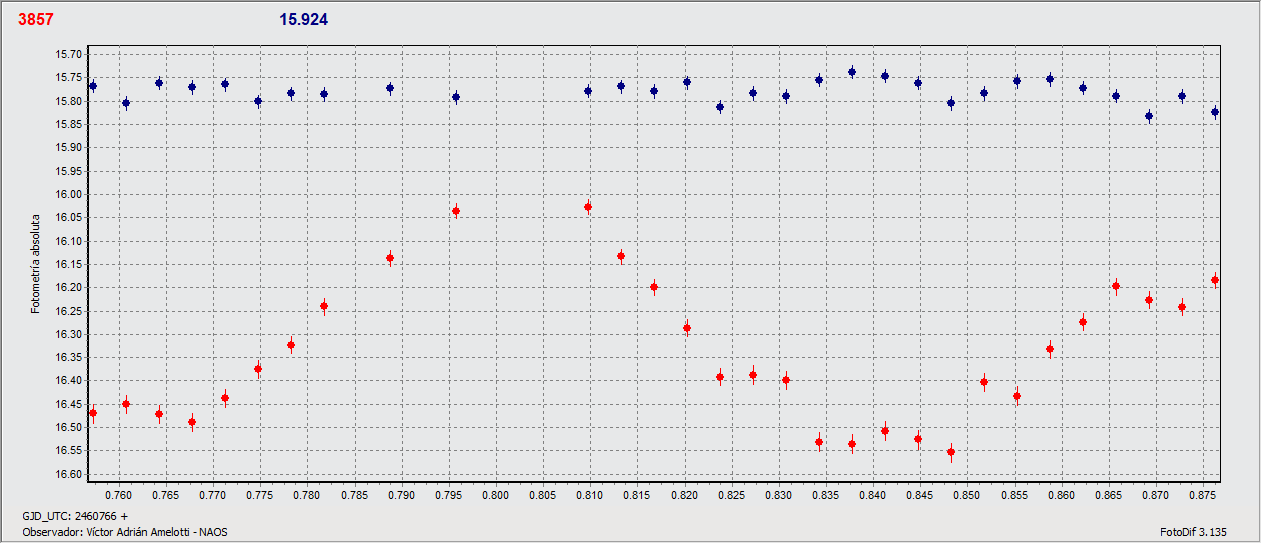Click the 0.800 x-axis tick label
Viewport: 1262px width, 544px height.
point(496,495)
